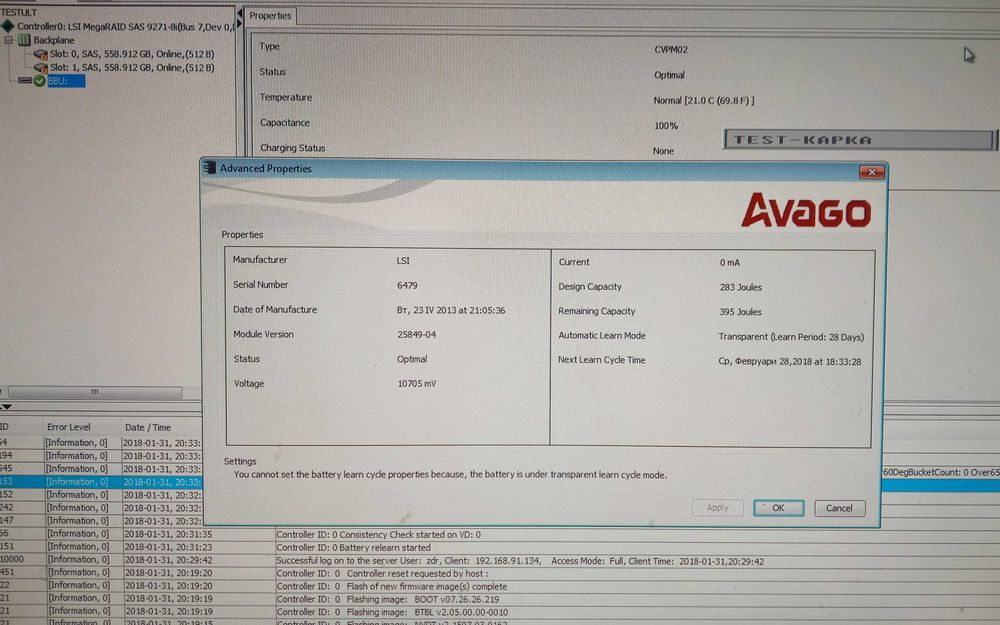Image resolution: width=1000 pixels, height=625 pixels.
Task: Click the Controller0 diamond icon in tree
Action: (x=8, y=26)
